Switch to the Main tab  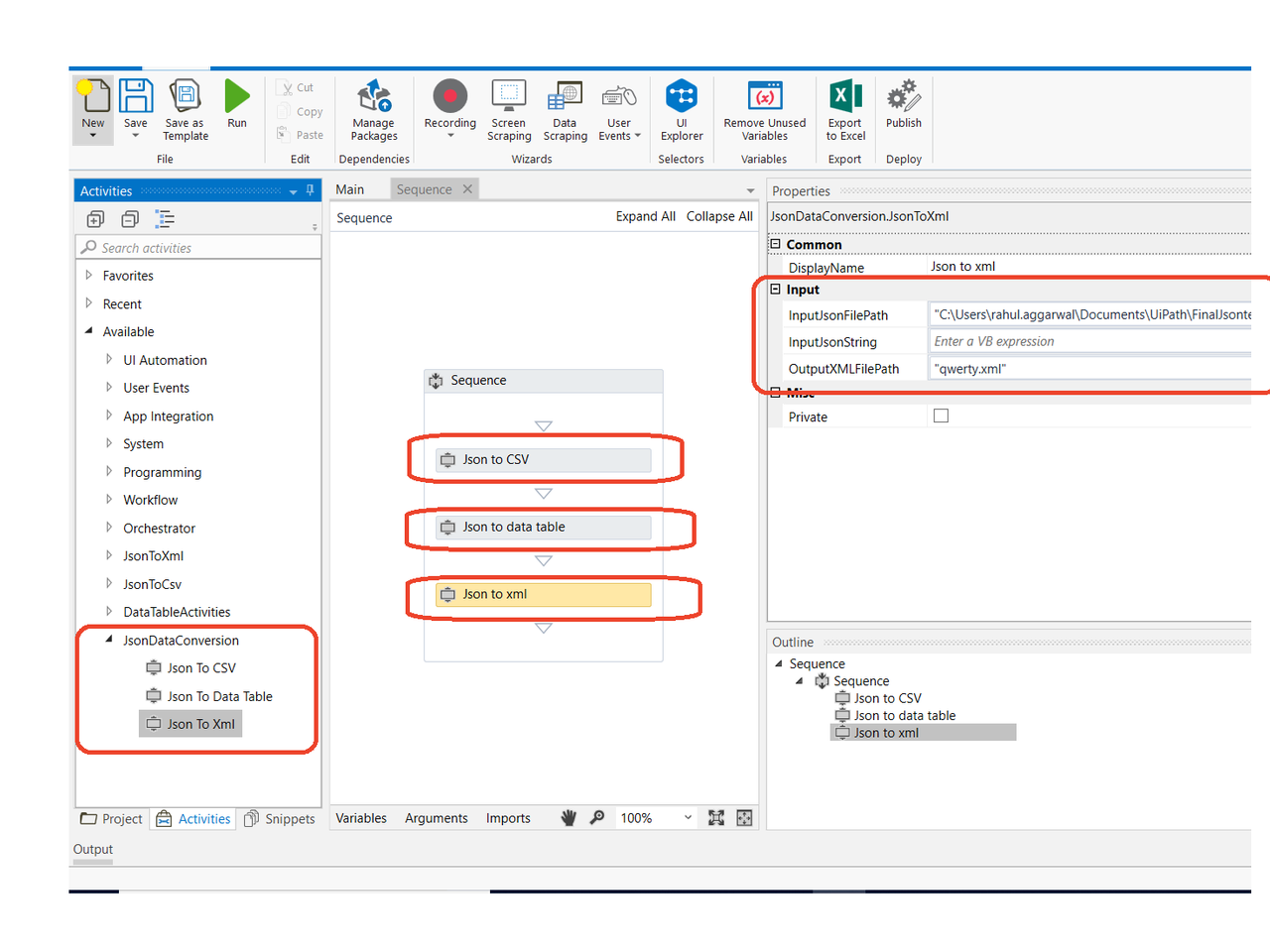(x=348, y=188)
